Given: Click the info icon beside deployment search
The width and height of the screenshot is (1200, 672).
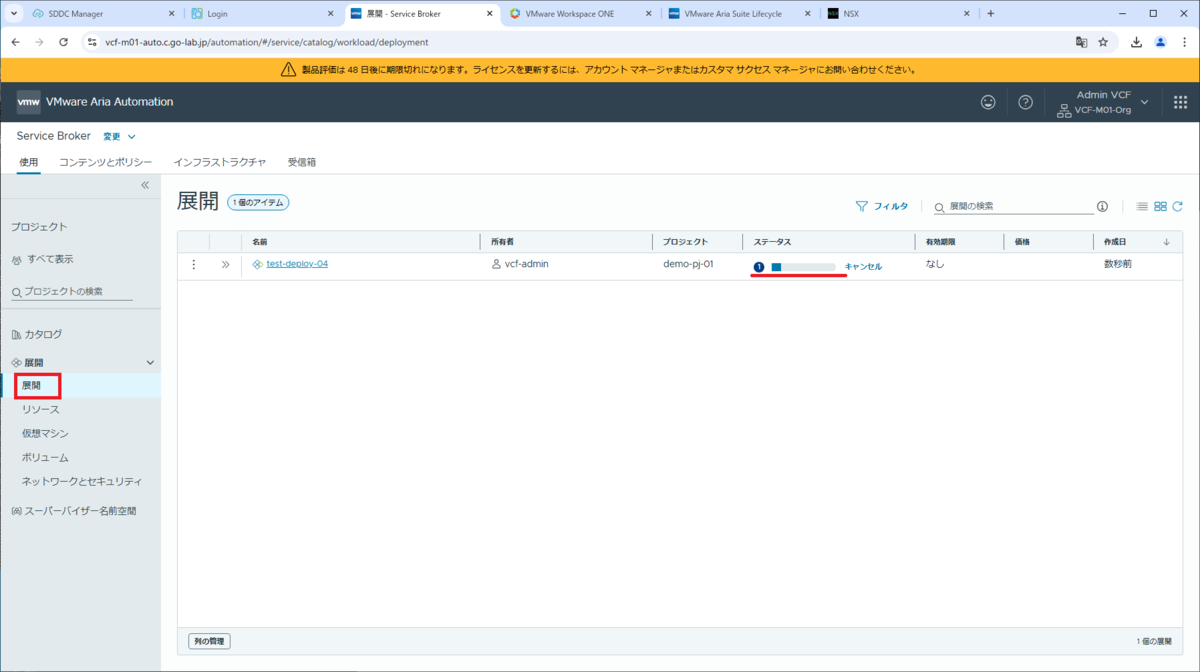Looking at the screenshot, I should [1102, 206].
